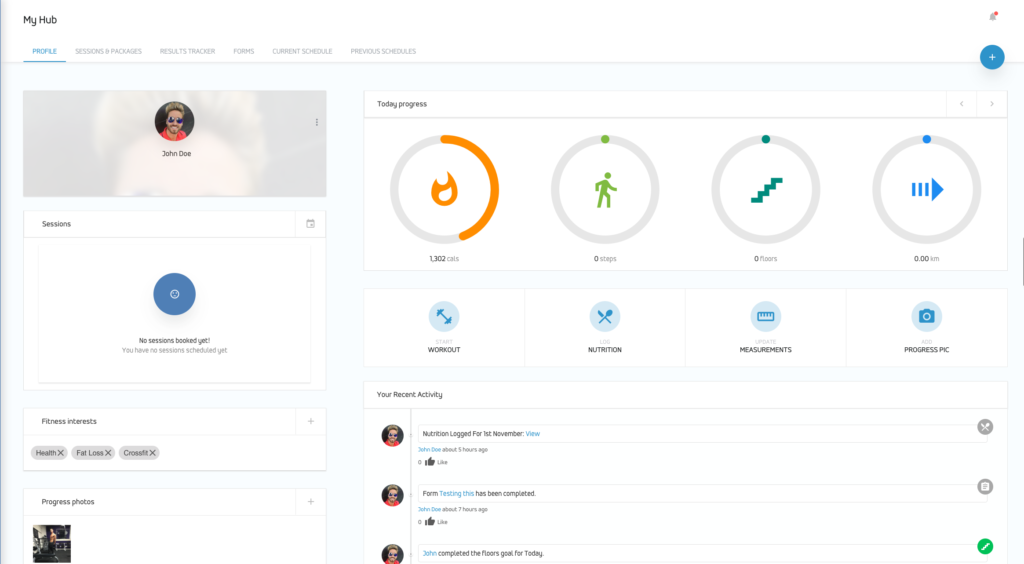
Task: View the Previous Schedules tab
Action: pos(383,51)
